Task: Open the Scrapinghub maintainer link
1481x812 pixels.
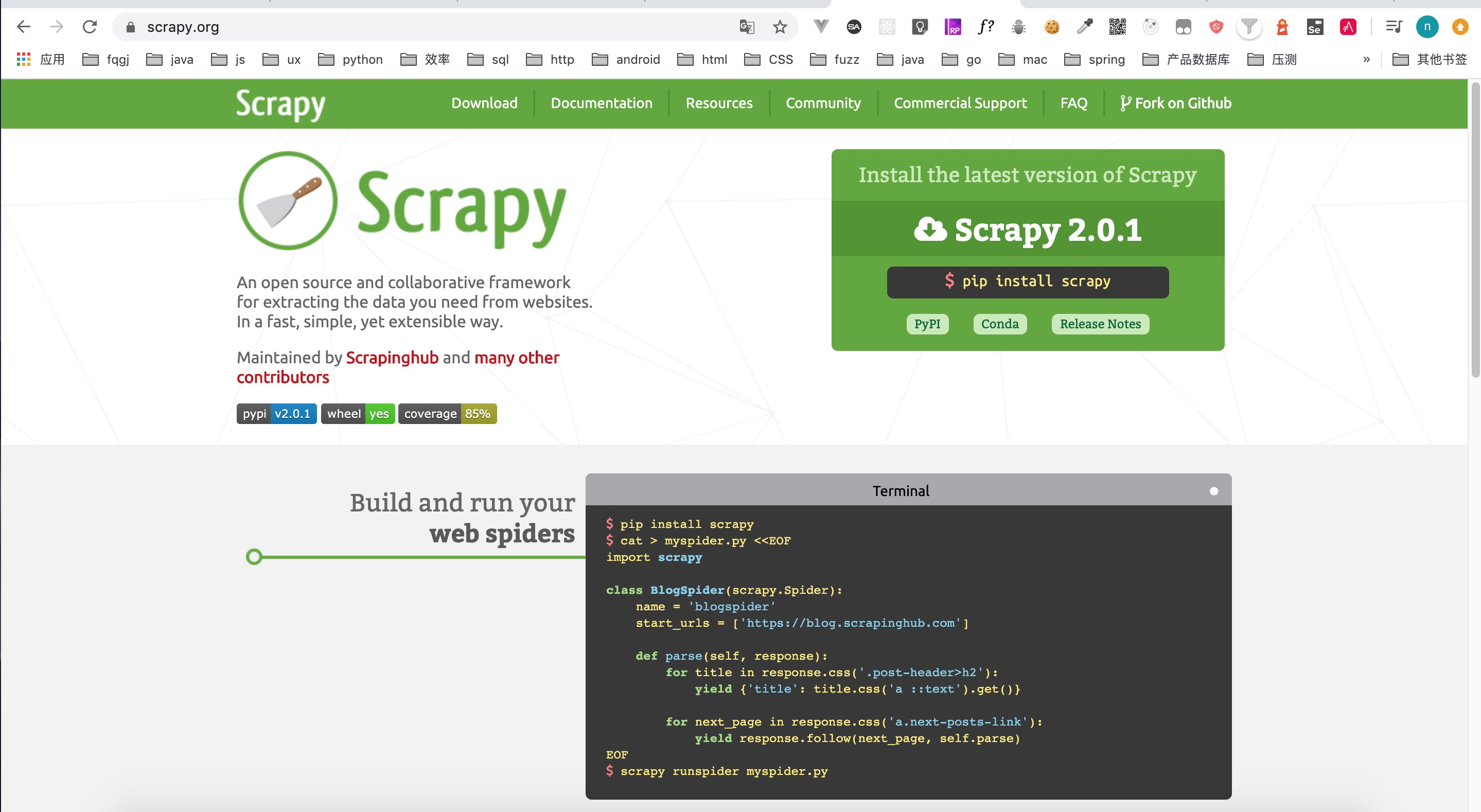Action: (x=392, y=358)
